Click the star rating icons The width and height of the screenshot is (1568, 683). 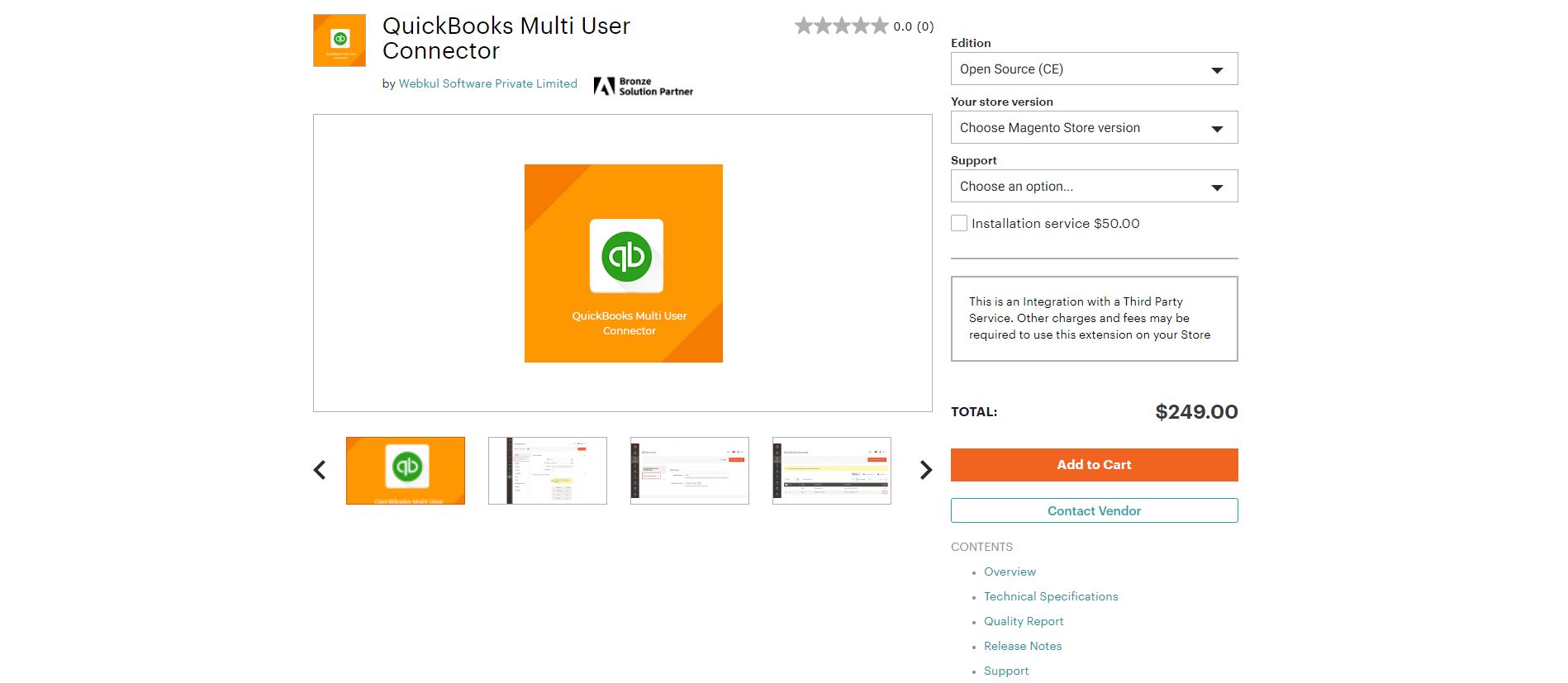(x=841, y=26)
